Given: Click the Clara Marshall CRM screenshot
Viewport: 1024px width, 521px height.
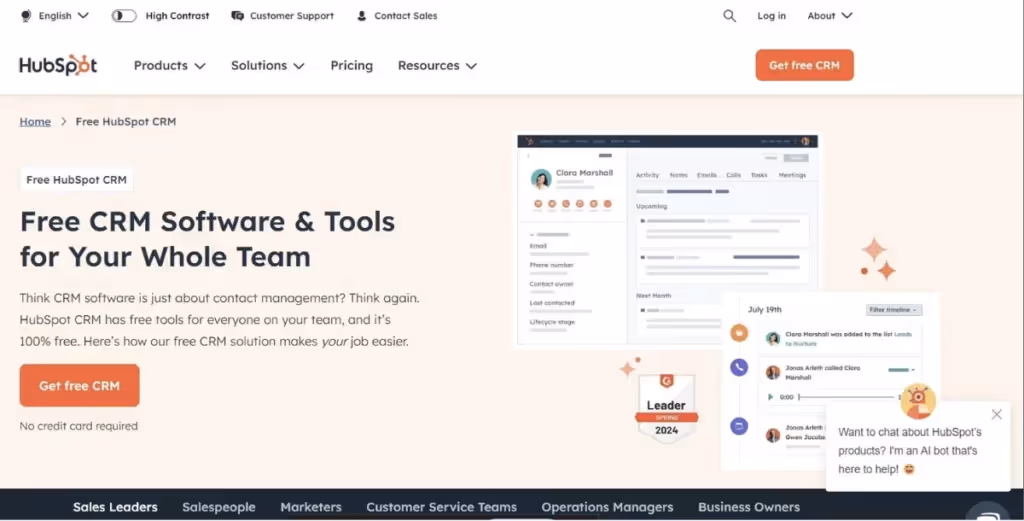Looking at the screenshot, I should coord(667,240).
